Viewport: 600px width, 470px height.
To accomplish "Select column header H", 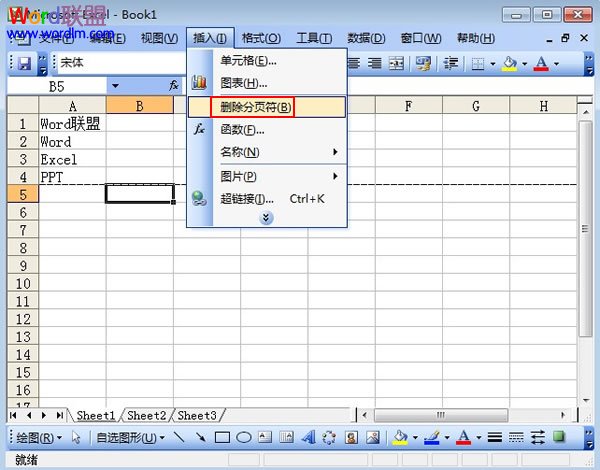I will (x=543, y=106).
